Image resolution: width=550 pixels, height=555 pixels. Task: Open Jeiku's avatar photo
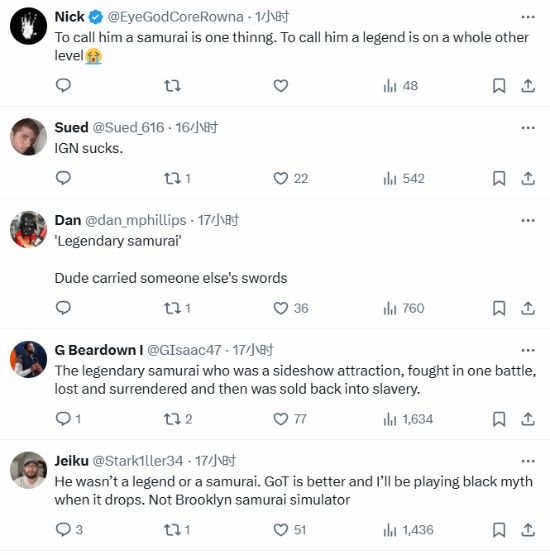(x=28, y=470)
